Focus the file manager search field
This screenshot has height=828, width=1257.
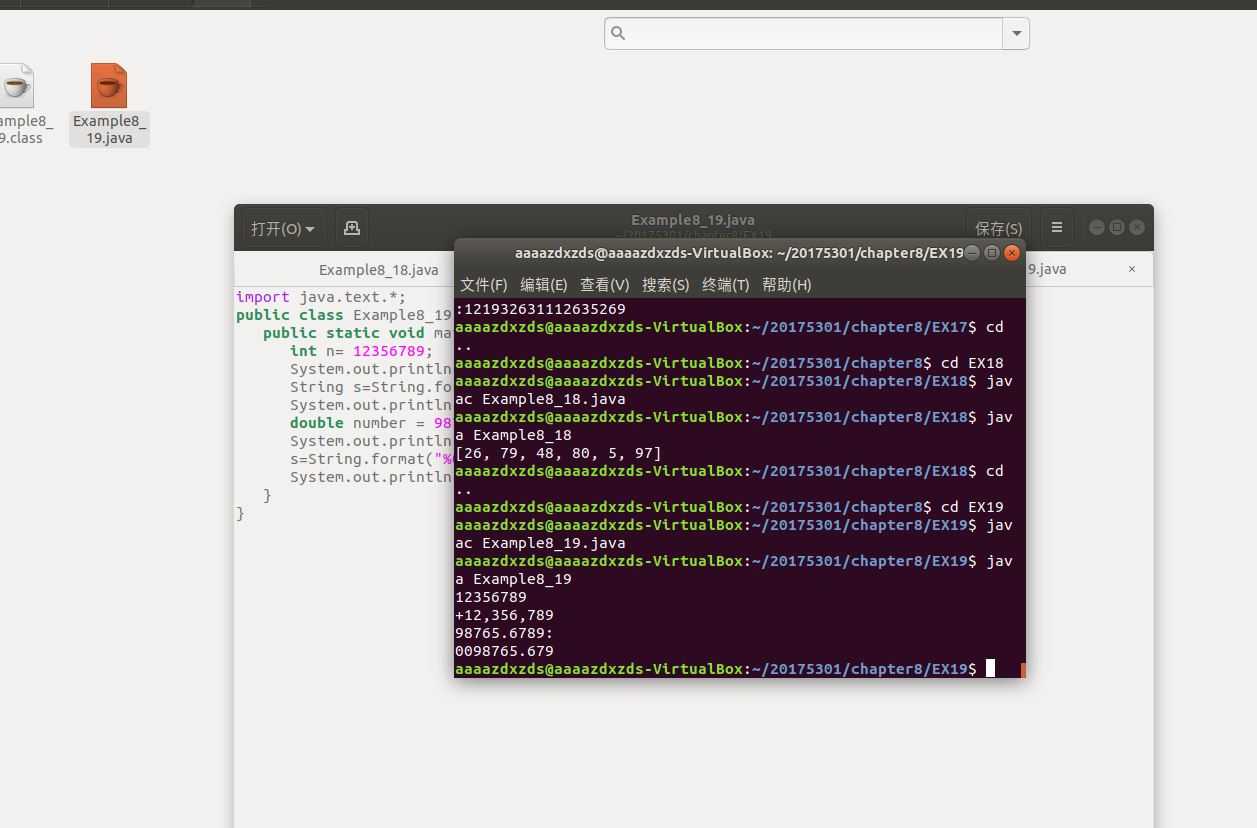tap(804, 33)
